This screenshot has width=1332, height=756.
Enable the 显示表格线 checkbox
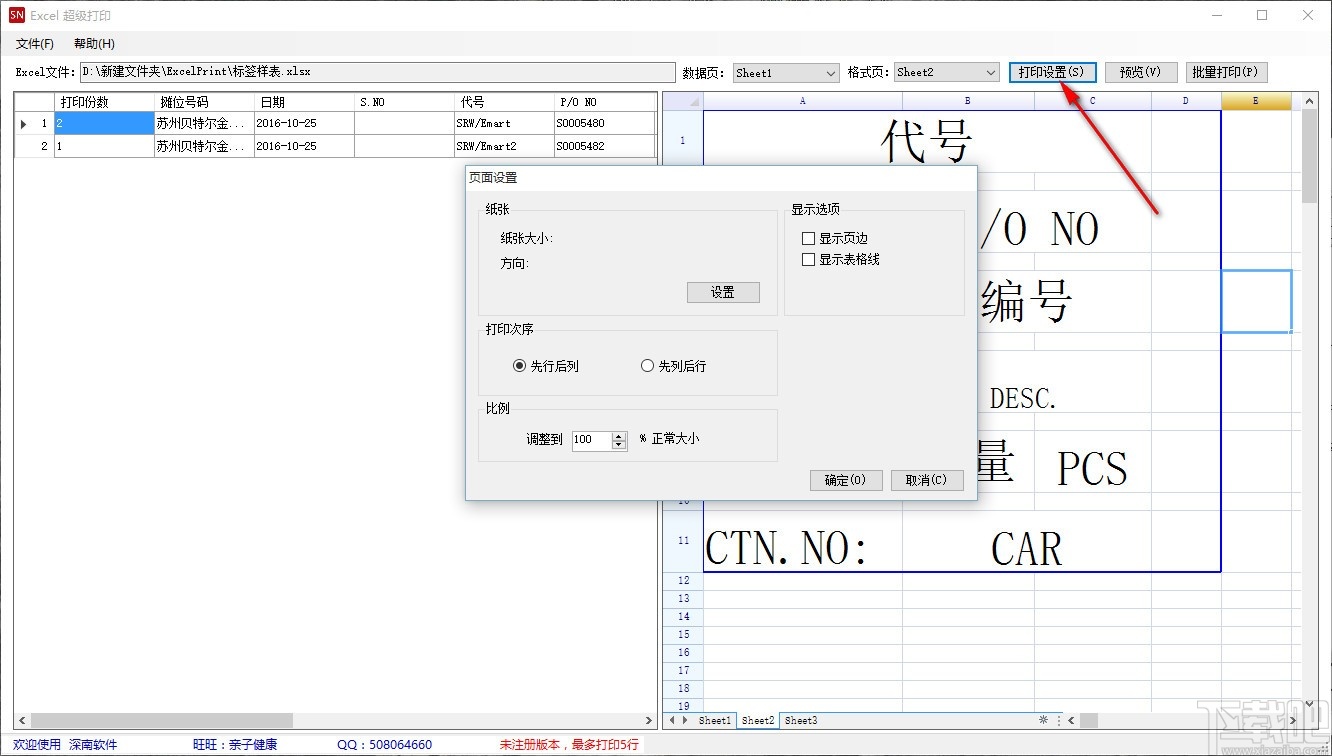pos(809,260)
